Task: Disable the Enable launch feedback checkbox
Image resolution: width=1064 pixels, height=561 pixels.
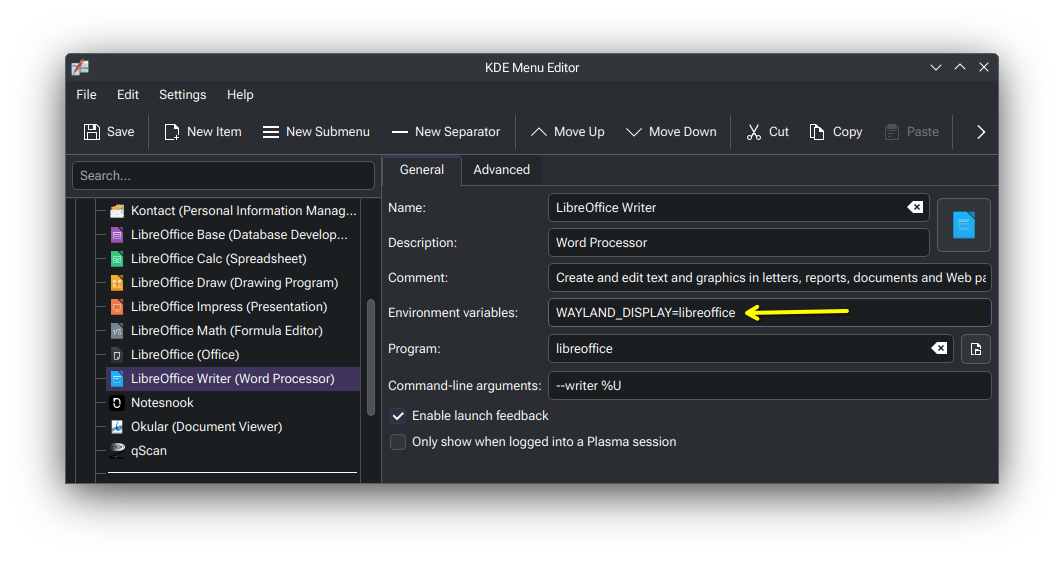Action: (398, 416)
